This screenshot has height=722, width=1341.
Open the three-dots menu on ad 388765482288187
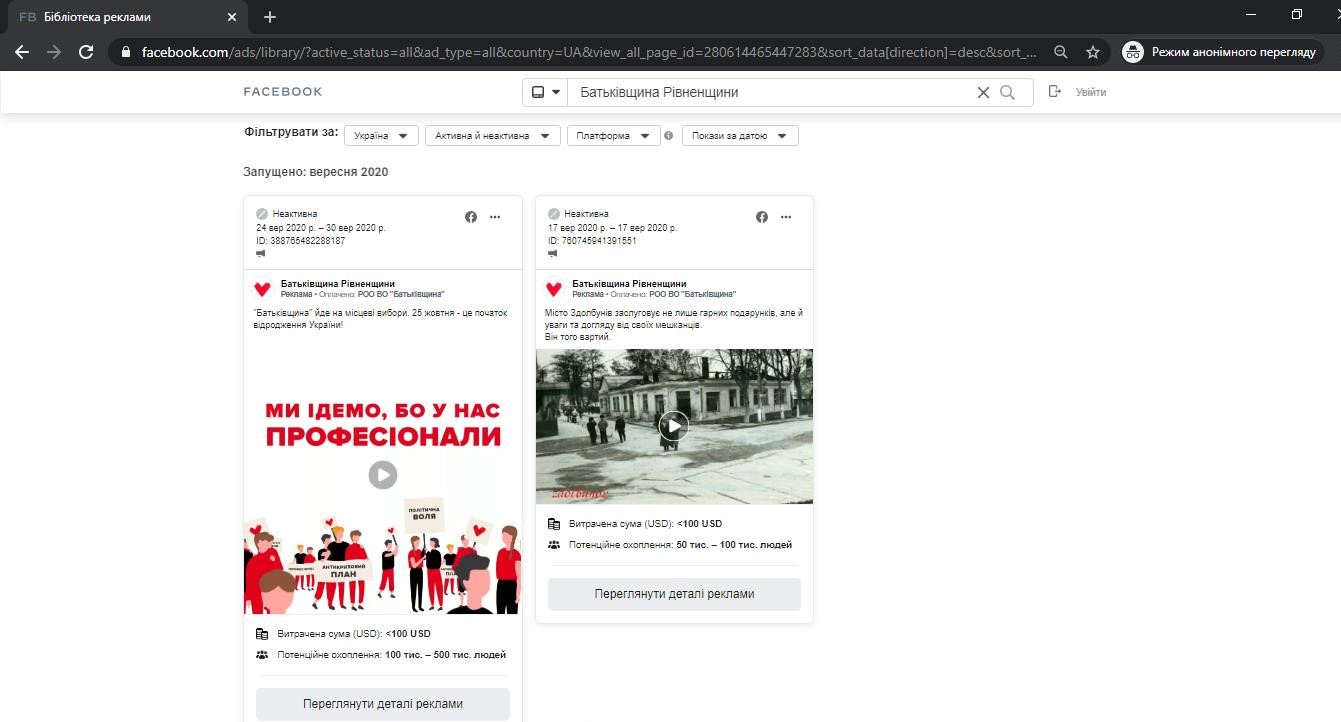click(495, 217)
